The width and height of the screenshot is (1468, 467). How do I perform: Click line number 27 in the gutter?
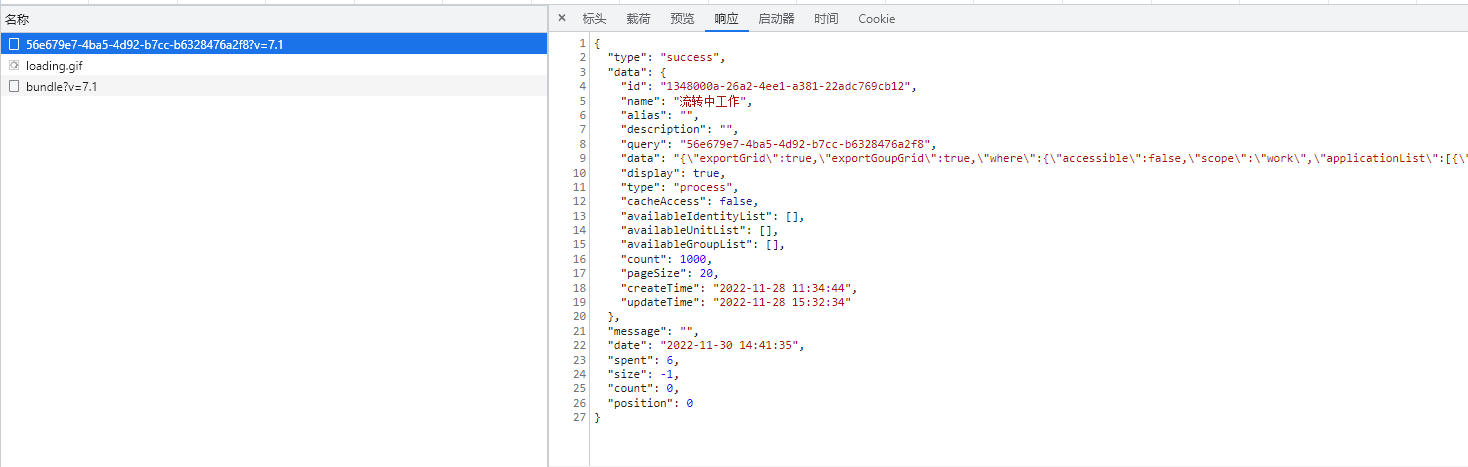[579, 417]
